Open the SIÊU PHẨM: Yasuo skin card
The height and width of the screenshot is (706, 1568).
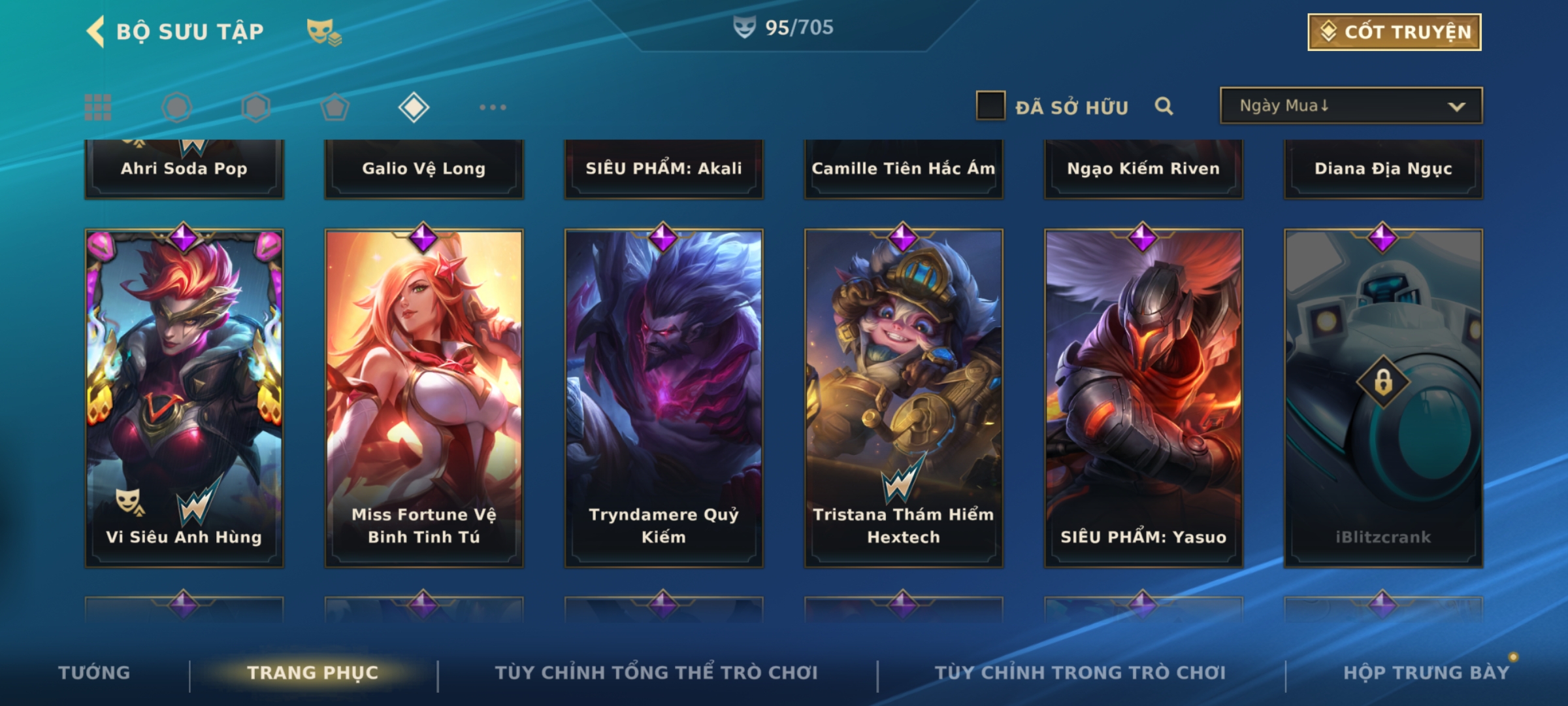(1143, 397)
